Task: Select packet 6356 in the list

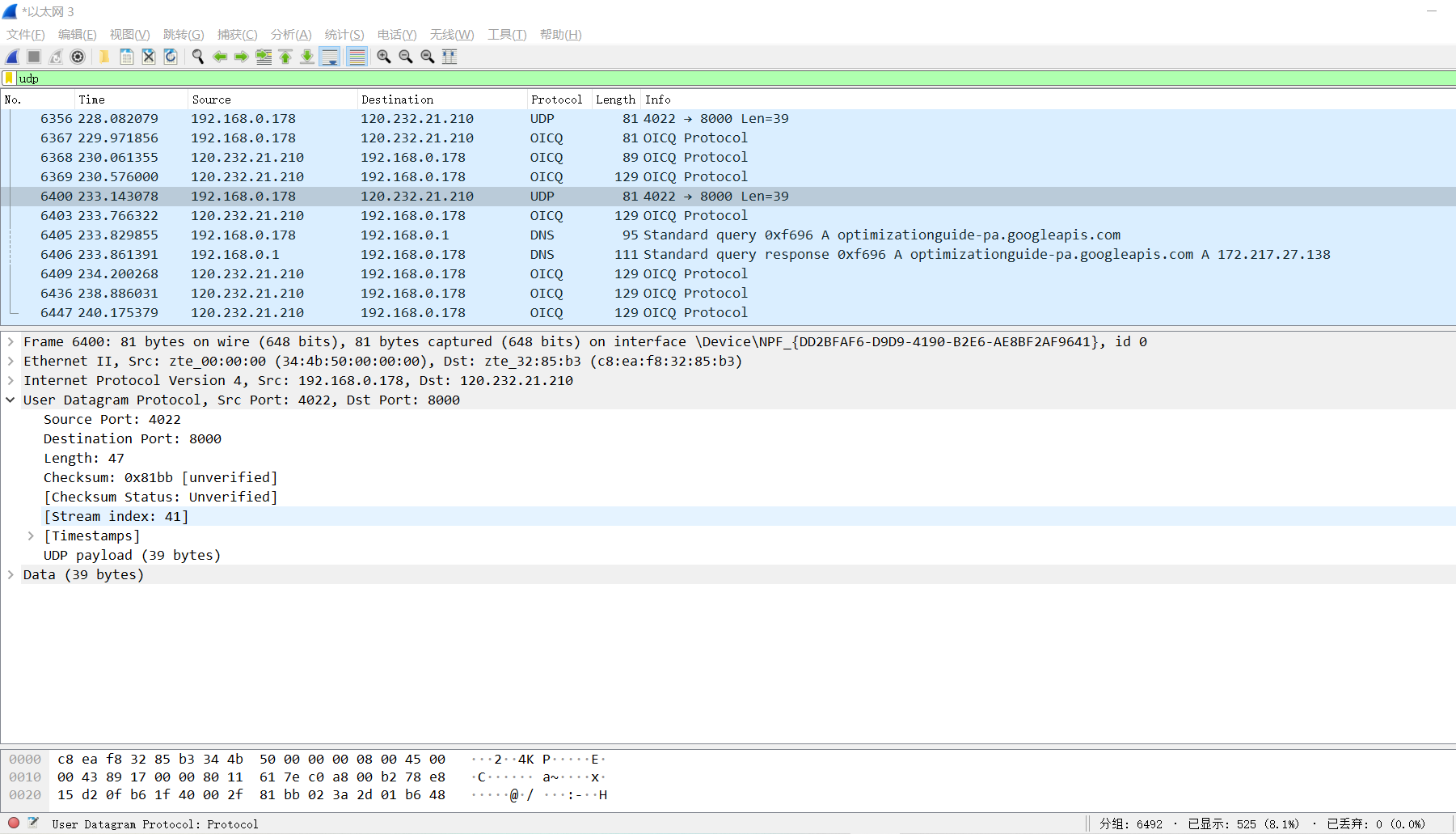Action: click(728, 118)
